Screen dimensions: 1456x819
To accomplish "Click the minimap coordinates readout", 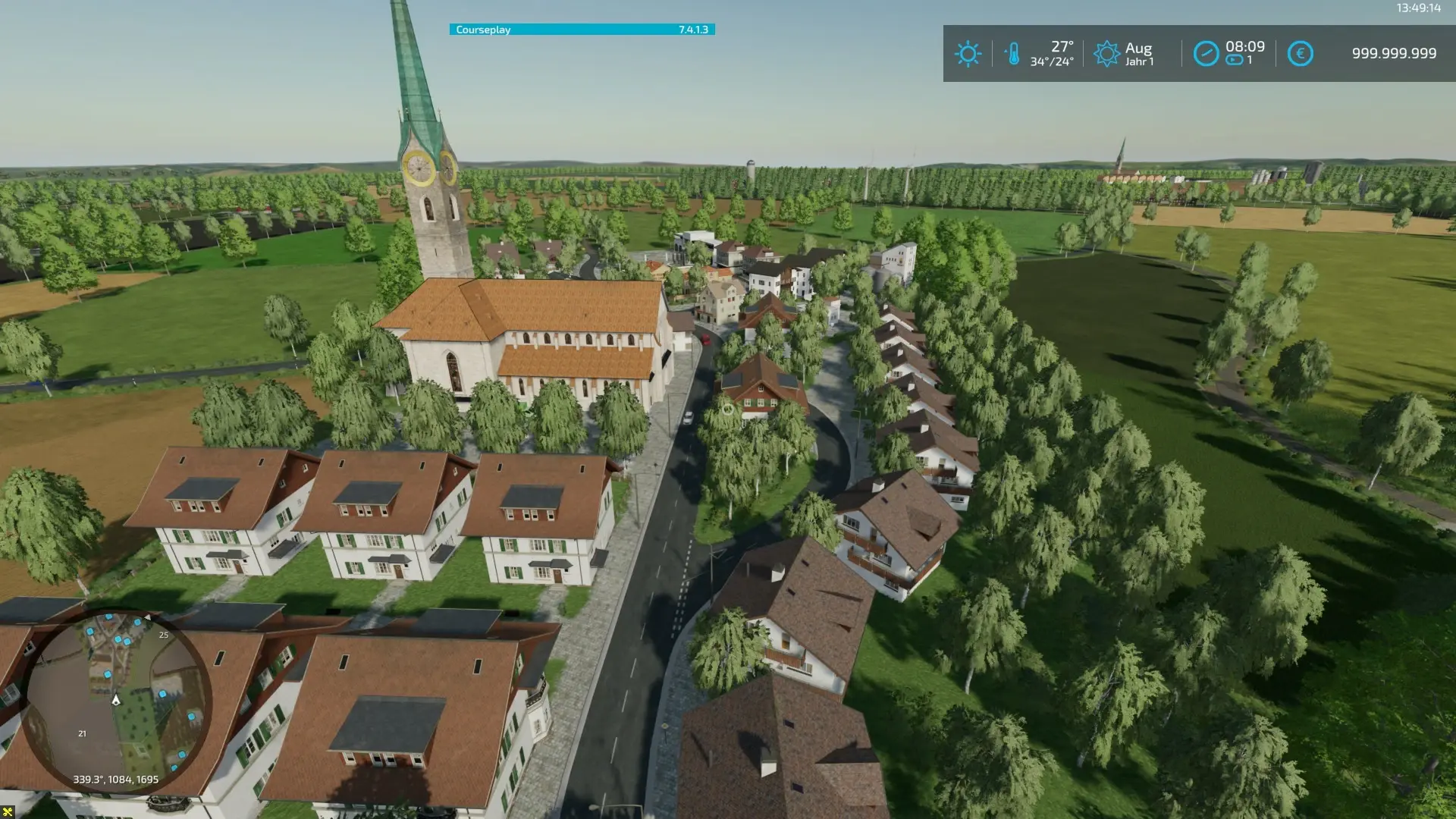I will [x=115, y=780].
